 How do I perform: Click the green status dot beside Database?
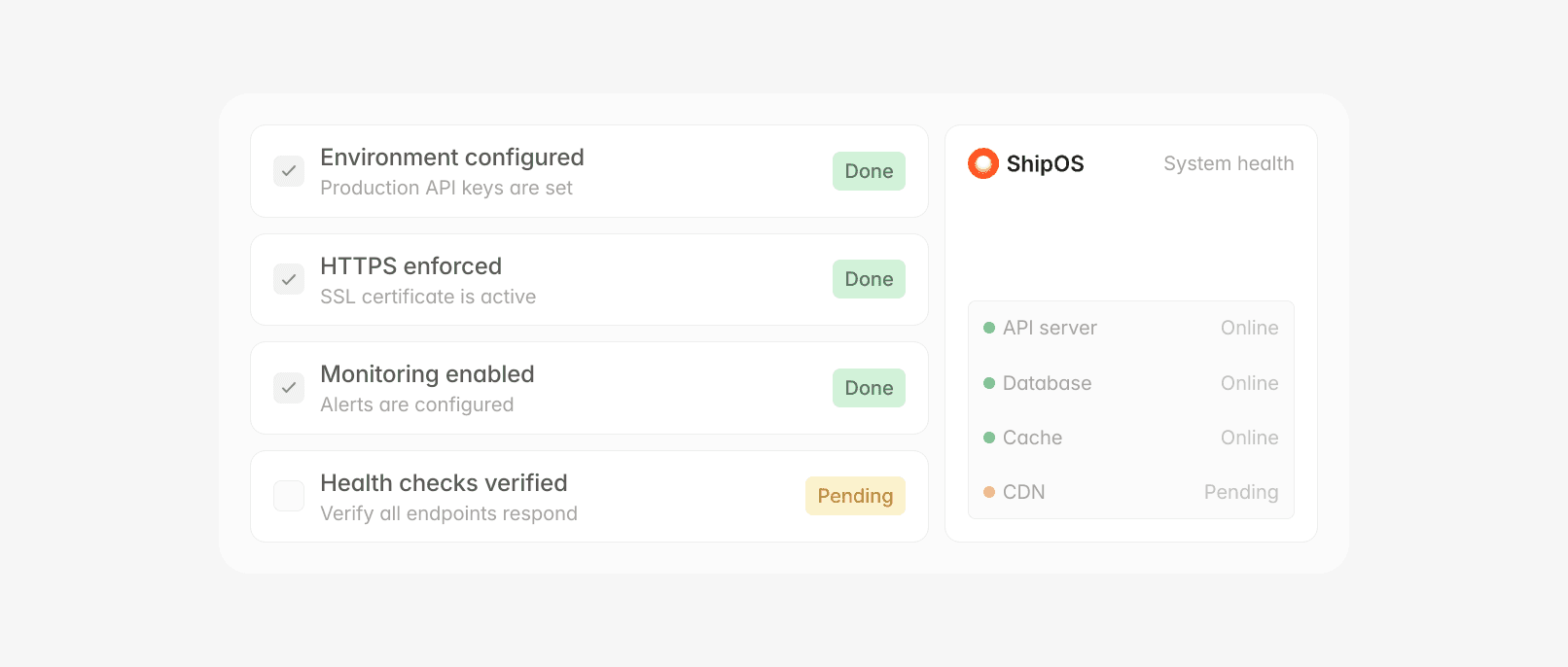point(989,383)
